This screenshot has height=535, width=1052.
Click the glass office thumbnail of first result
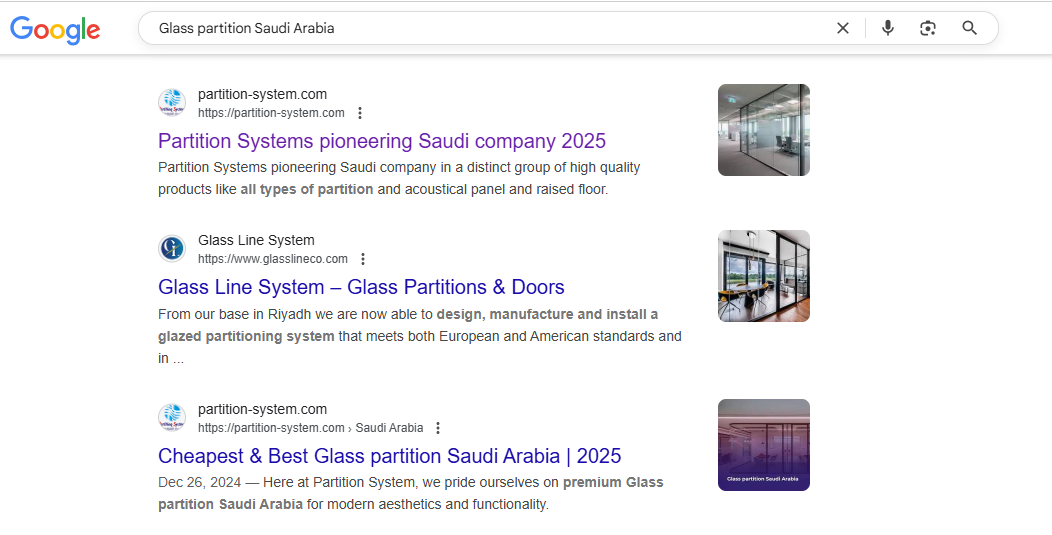coord(764,130)
